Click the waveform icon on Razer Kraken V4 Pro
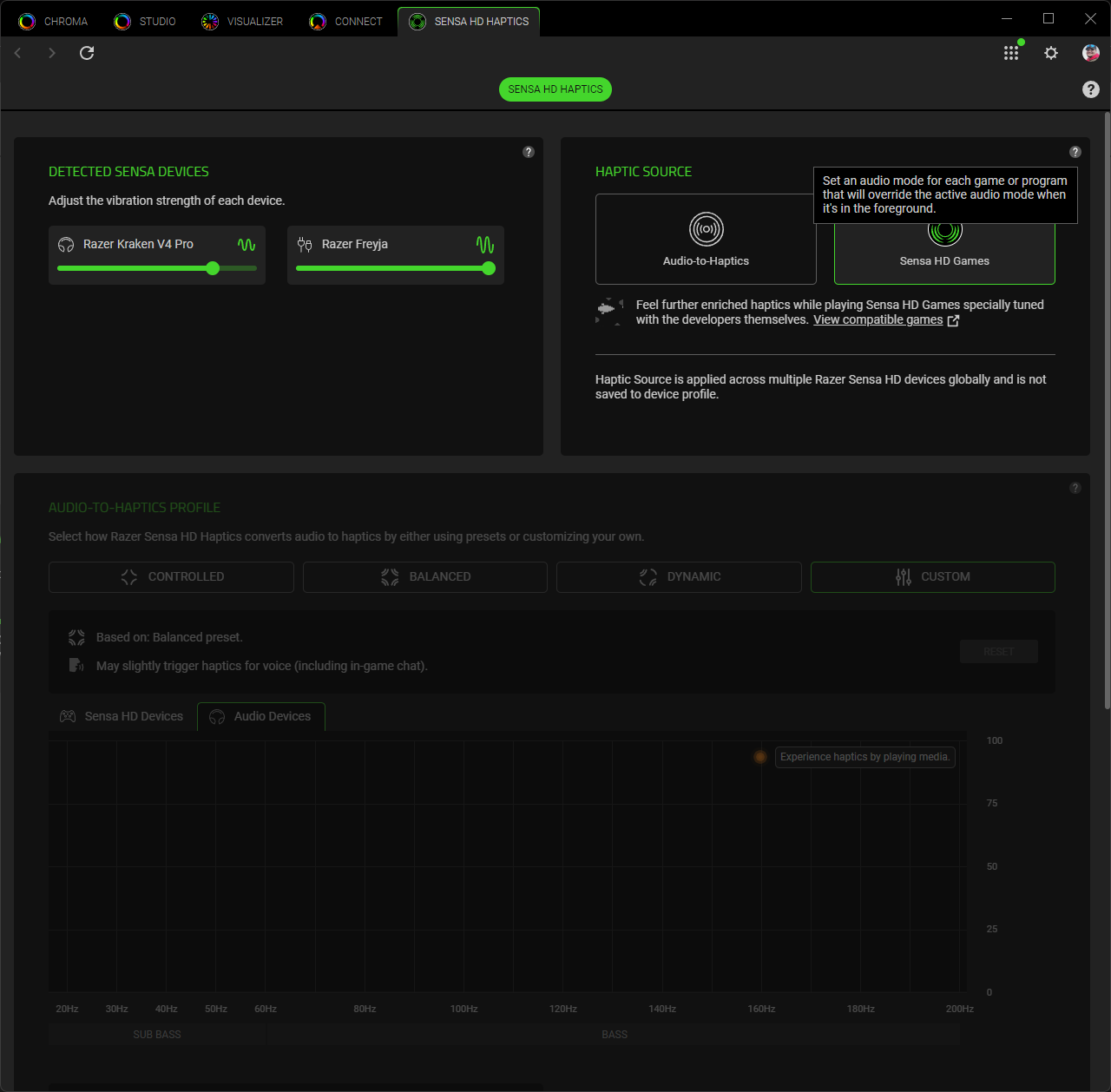This screenshot has width=1111, height=1092. point(247,245)
